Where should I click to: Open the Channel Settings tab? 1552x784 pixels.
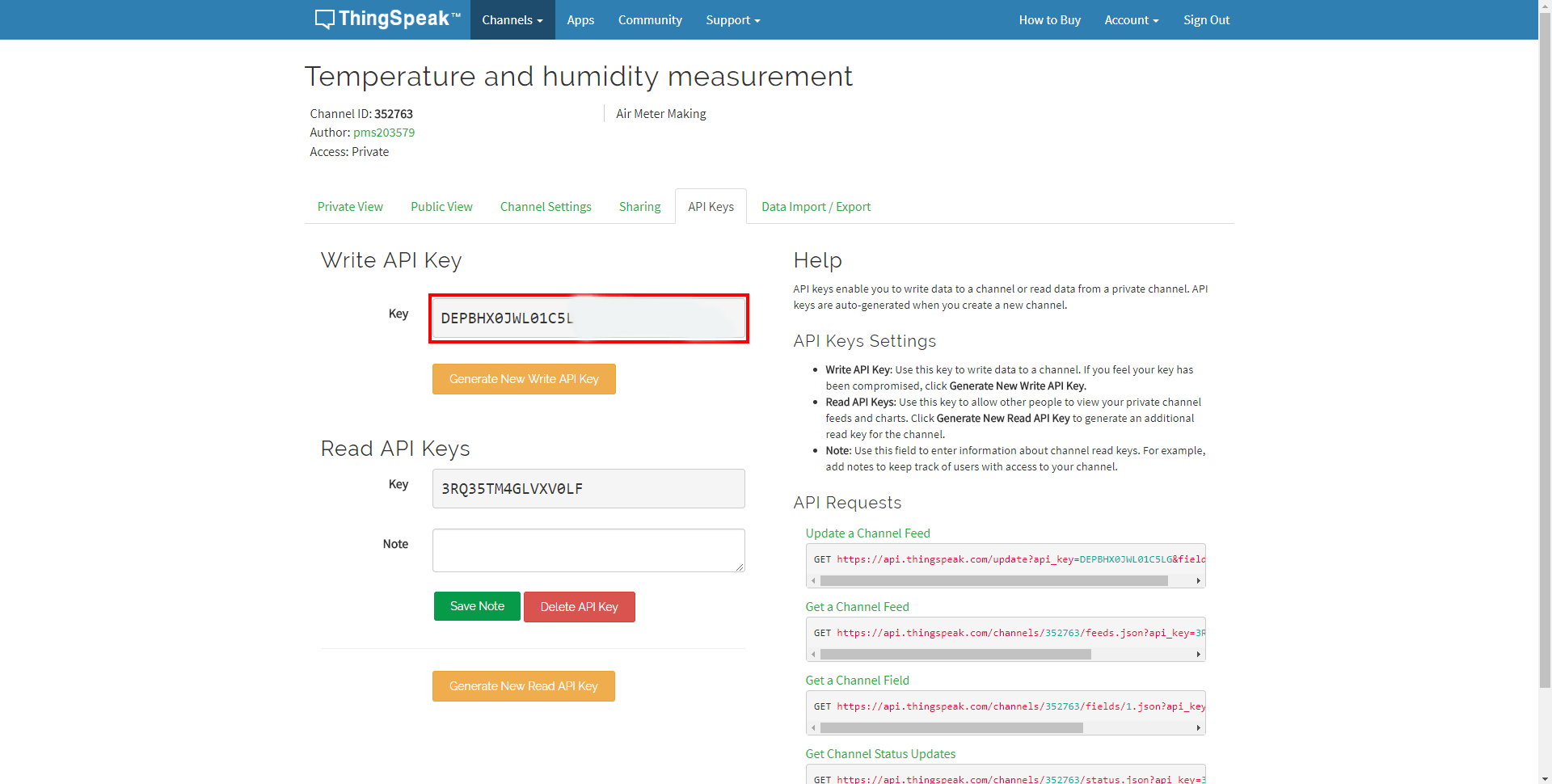(546, 207)
